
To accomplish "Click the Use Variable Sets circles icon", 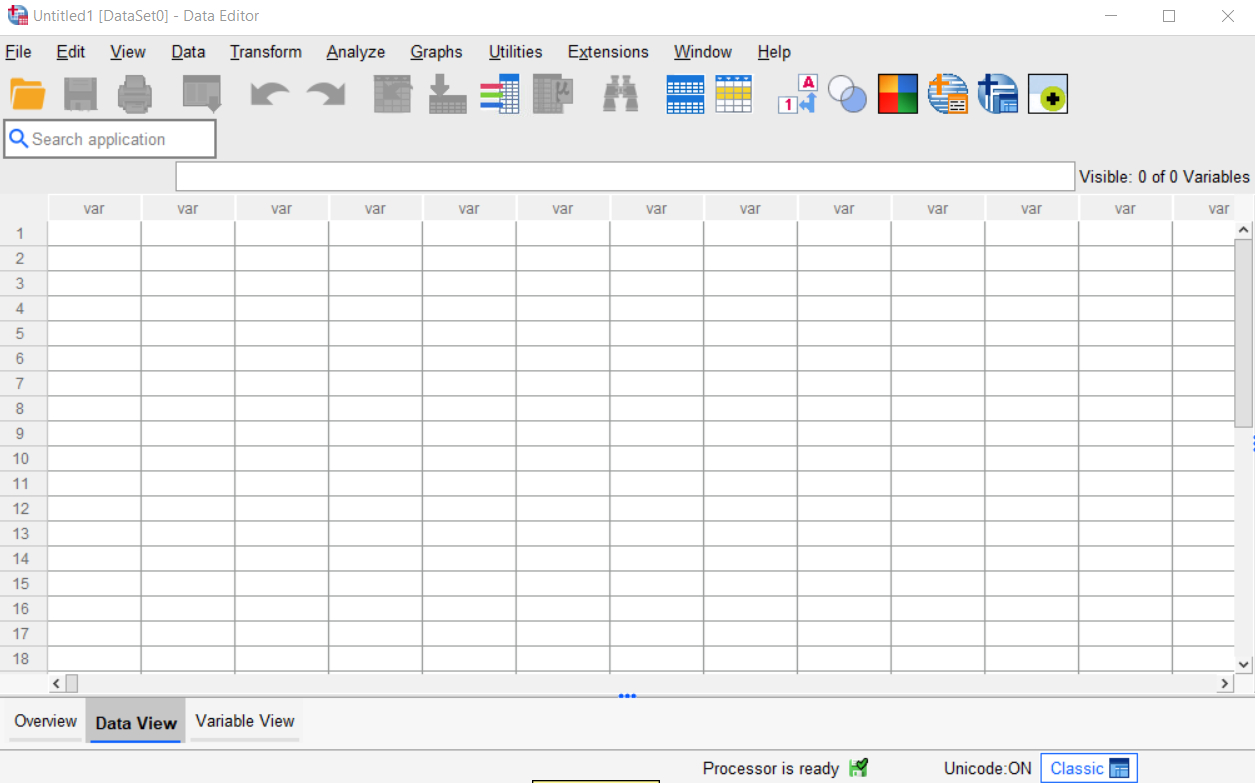I will 847,94.
